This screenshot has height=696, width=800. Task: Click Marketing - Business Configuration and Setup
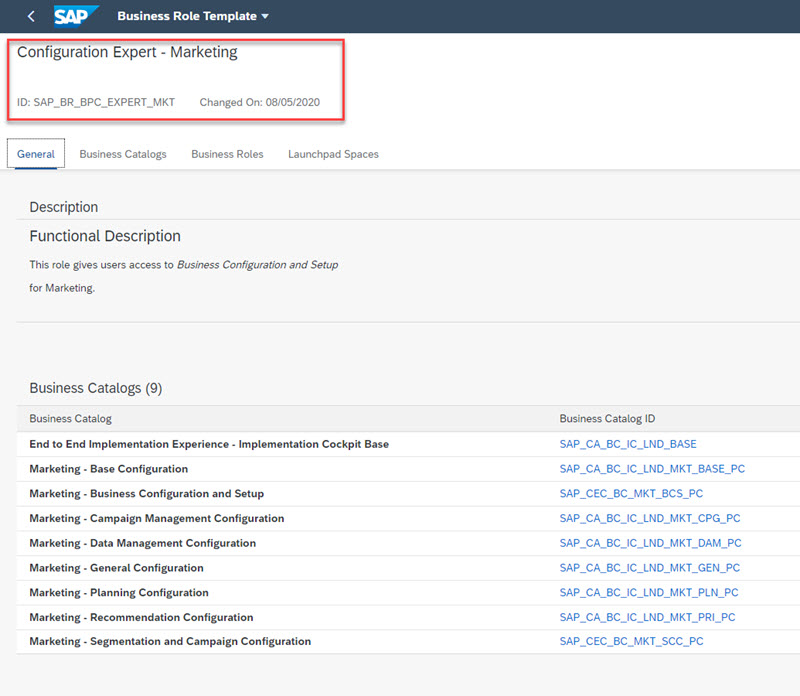(x=146, y=493)
